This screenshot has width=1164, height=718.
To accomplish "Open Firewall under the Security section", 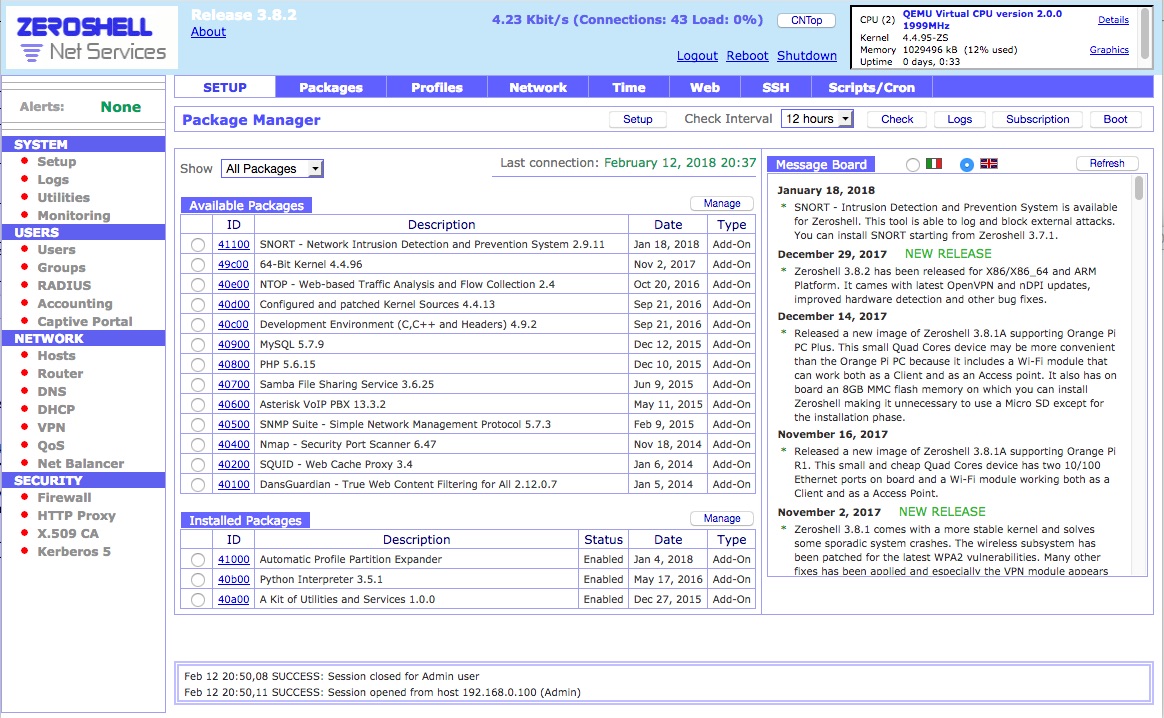I will point(64,497).
